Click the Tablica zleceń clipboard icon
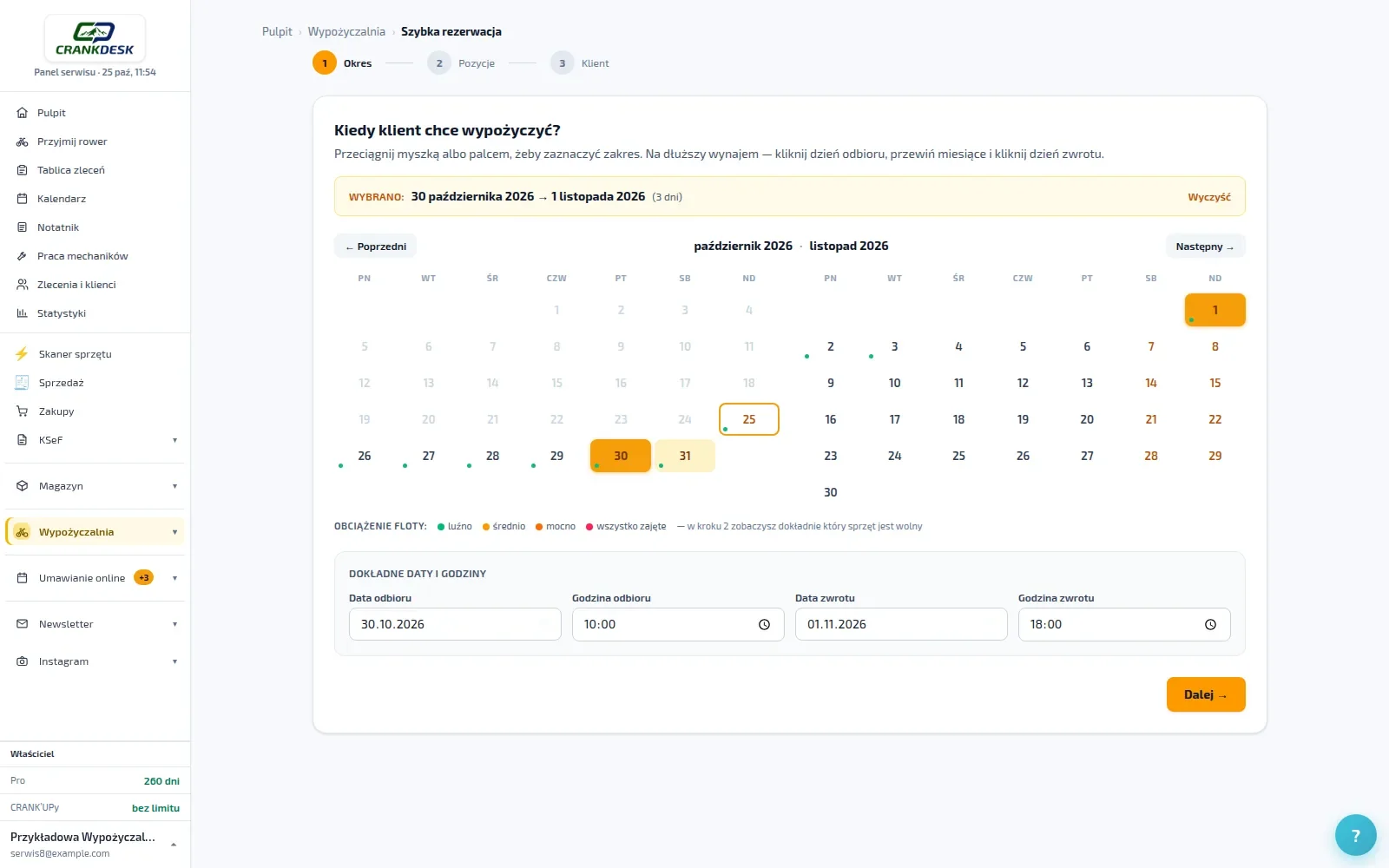This screenshot has height=868, width=1389. 23,170
